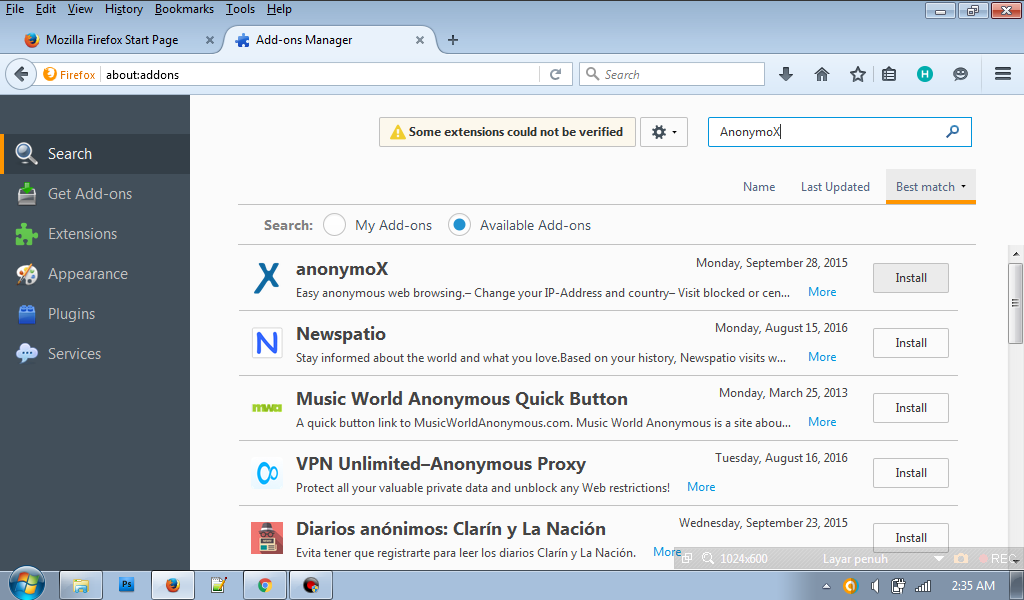Focus the toolbar Search field
The image size is (1024, 600).
671,74
